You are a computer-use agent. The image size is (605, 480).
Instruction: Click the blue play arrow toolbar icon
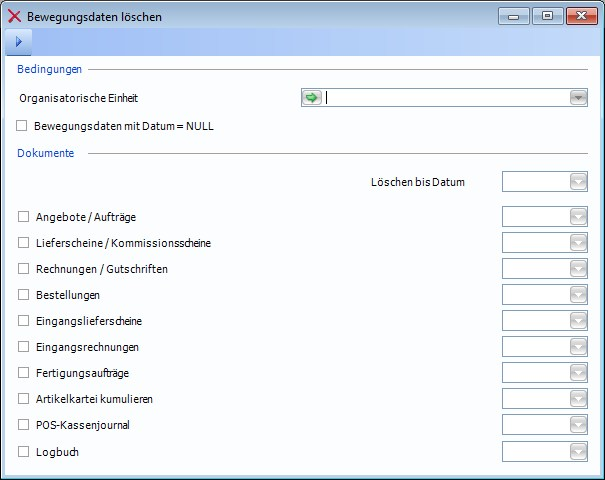pos(18,42)
